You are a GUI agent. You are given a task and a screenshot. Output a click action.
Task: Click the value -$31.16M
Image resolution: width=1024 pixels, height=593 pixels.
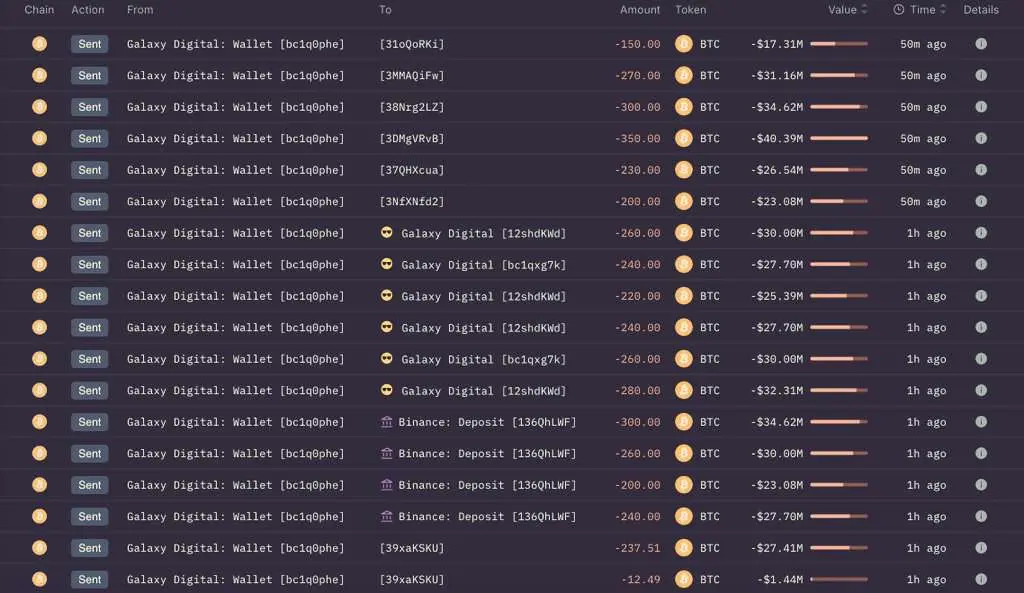click(x=777, y=75)
